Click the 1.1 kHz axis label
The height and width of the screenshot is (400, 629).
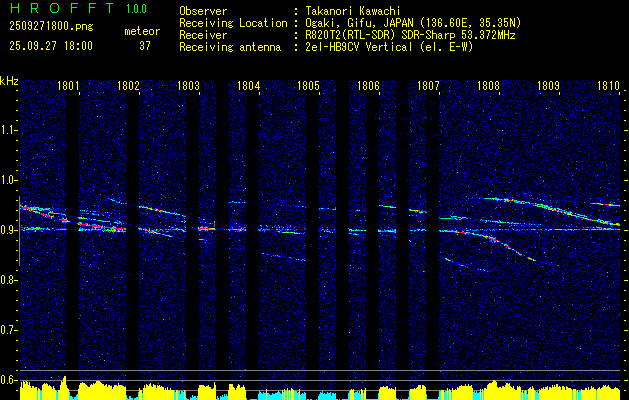[9, 130]
